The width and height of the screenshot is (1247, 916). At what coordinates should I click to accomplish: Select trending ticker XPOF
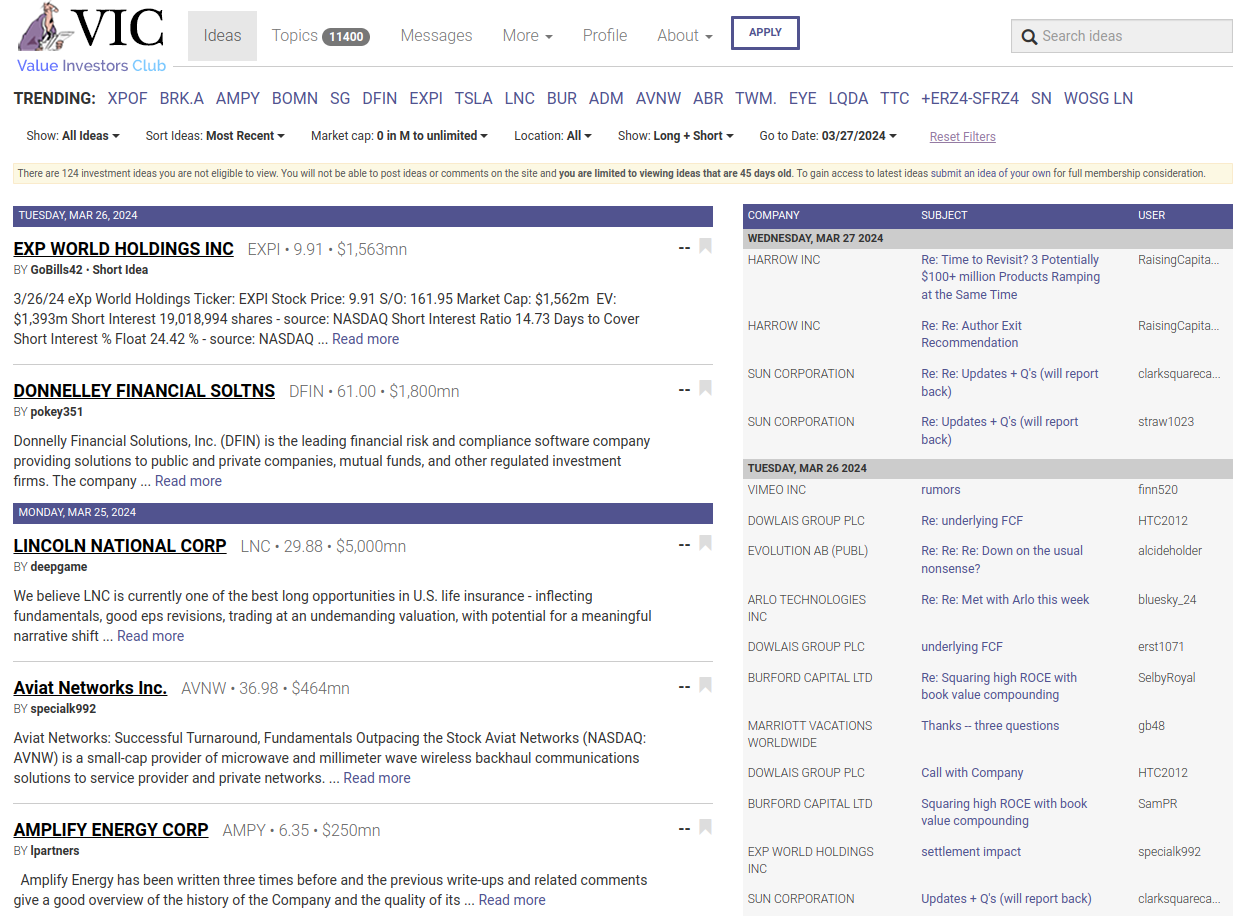[x=127, y=98]
